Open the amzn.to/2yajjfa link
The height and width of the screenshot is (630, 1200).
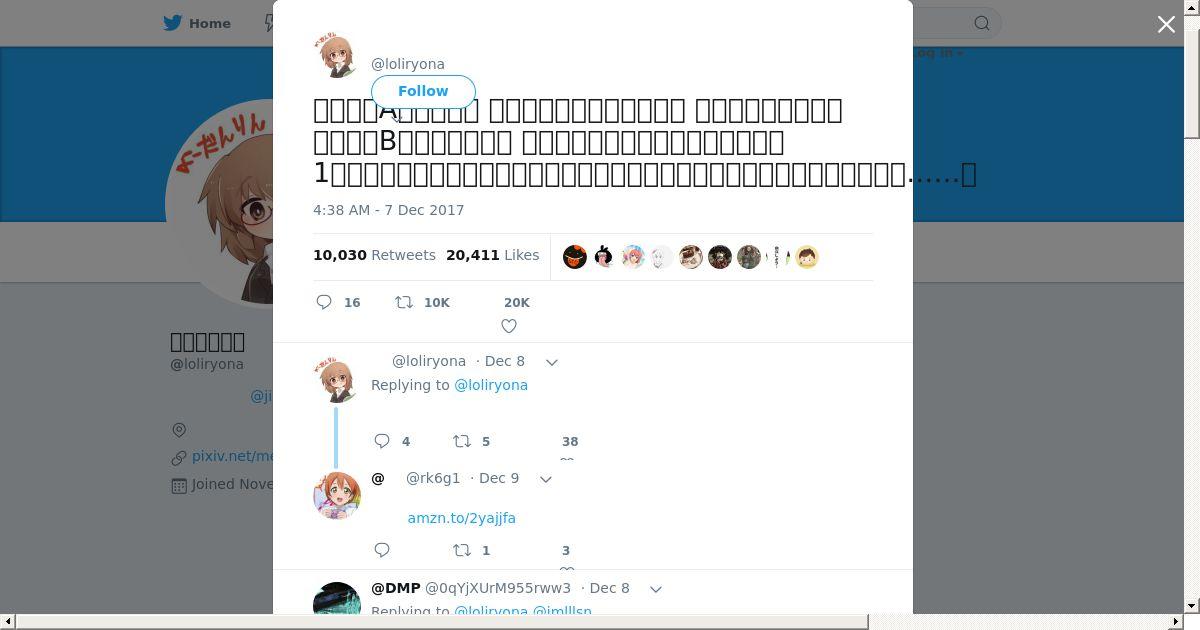[x=461, y=518]
